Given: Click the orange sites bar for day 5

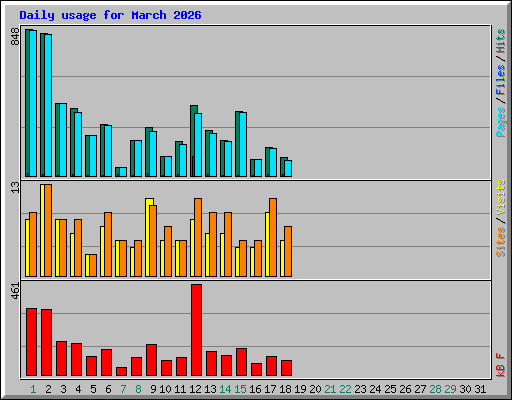Looking at the screenshot, I should pos(93,265).
